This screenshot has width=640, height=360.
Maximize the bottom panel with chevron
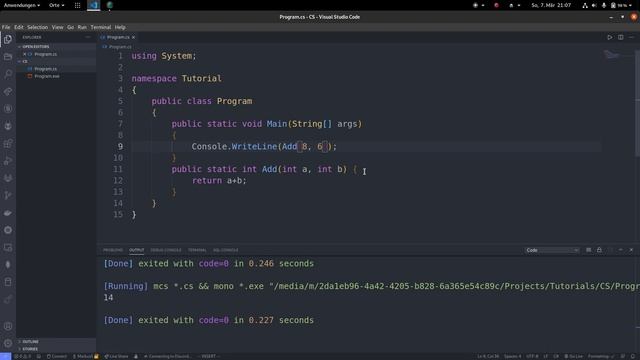pos(620,250)
